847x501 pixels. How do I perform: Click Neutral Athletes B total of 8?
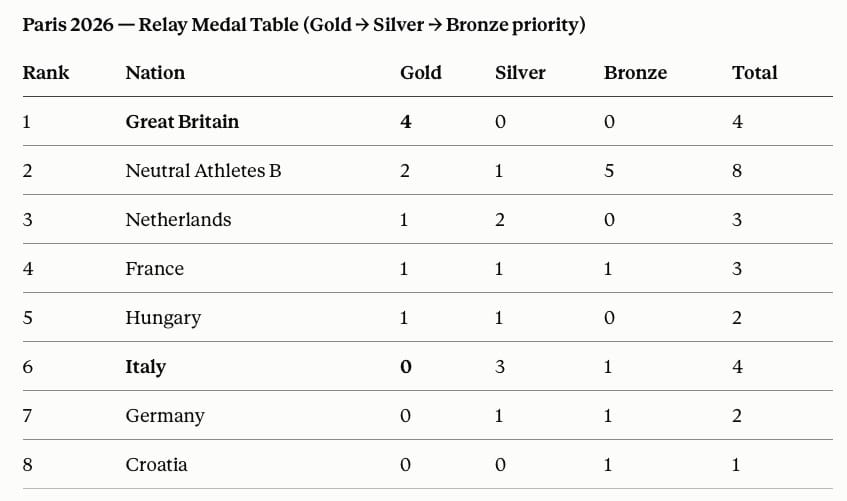coord(737,171)
